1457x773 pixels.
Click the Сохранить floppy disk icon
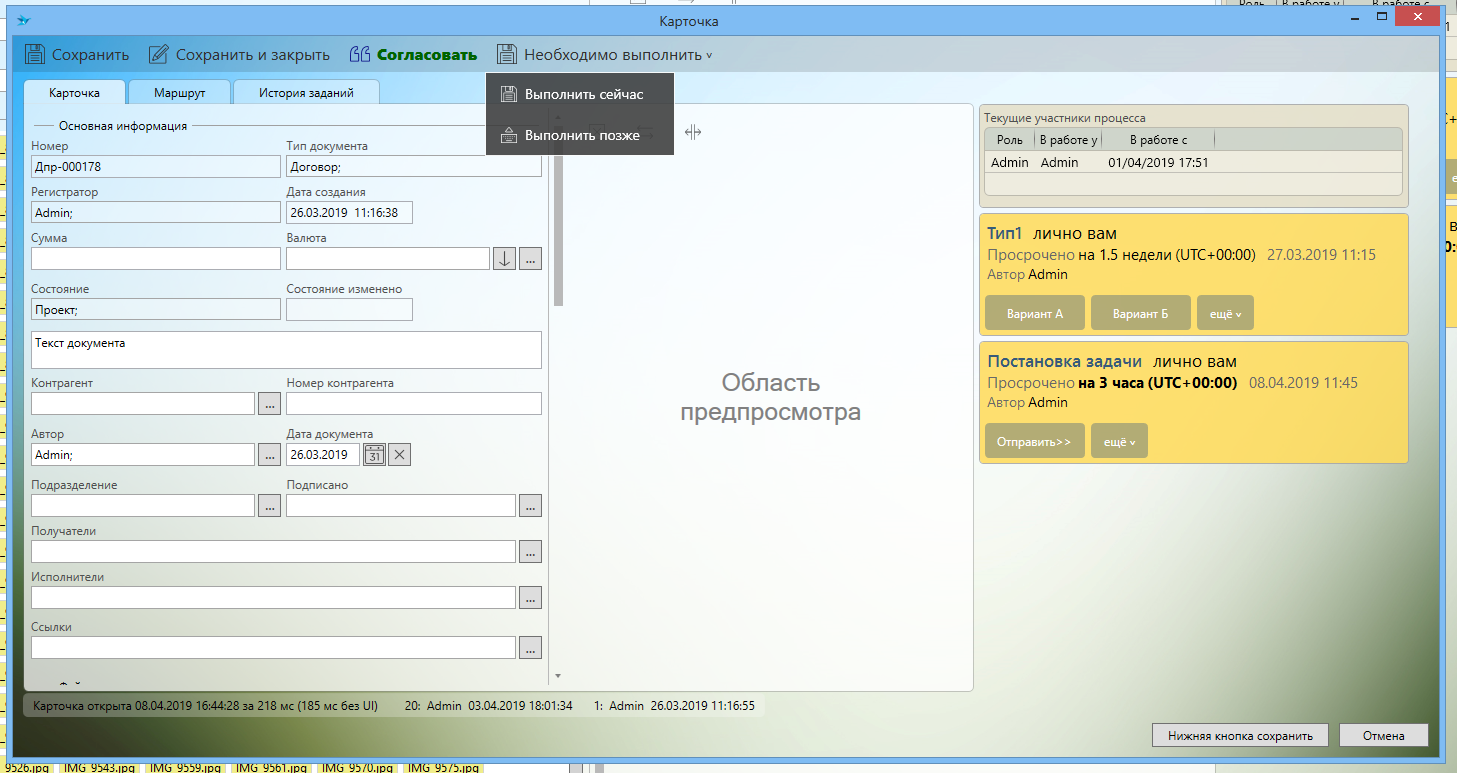[35, 55]
